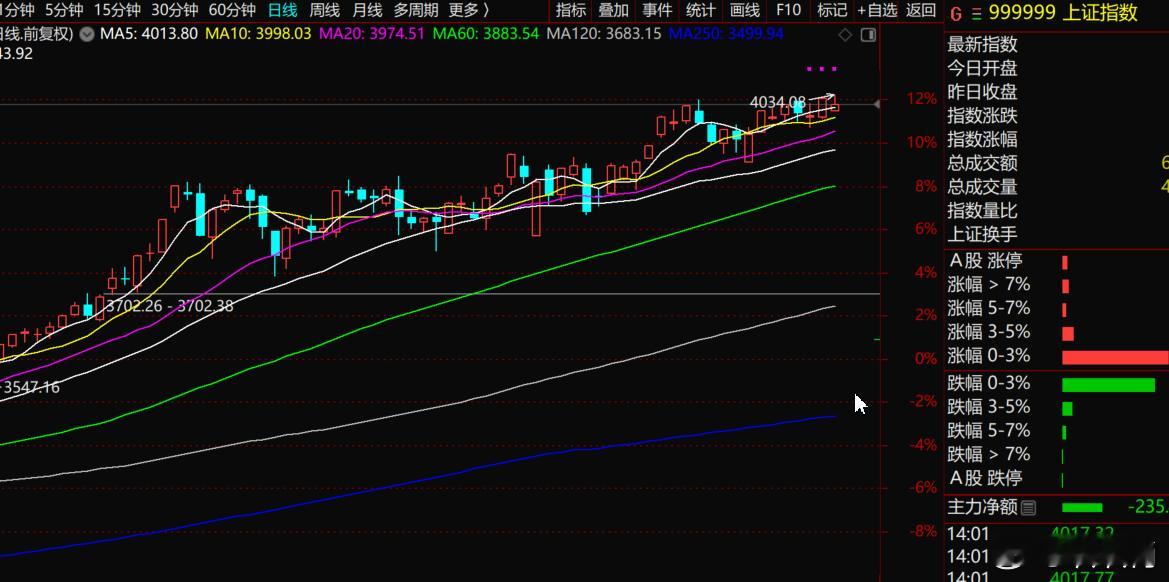Open the detail icon beside 主力净额
Screen dimensions: 1169x582
(x=1028, y=507)
